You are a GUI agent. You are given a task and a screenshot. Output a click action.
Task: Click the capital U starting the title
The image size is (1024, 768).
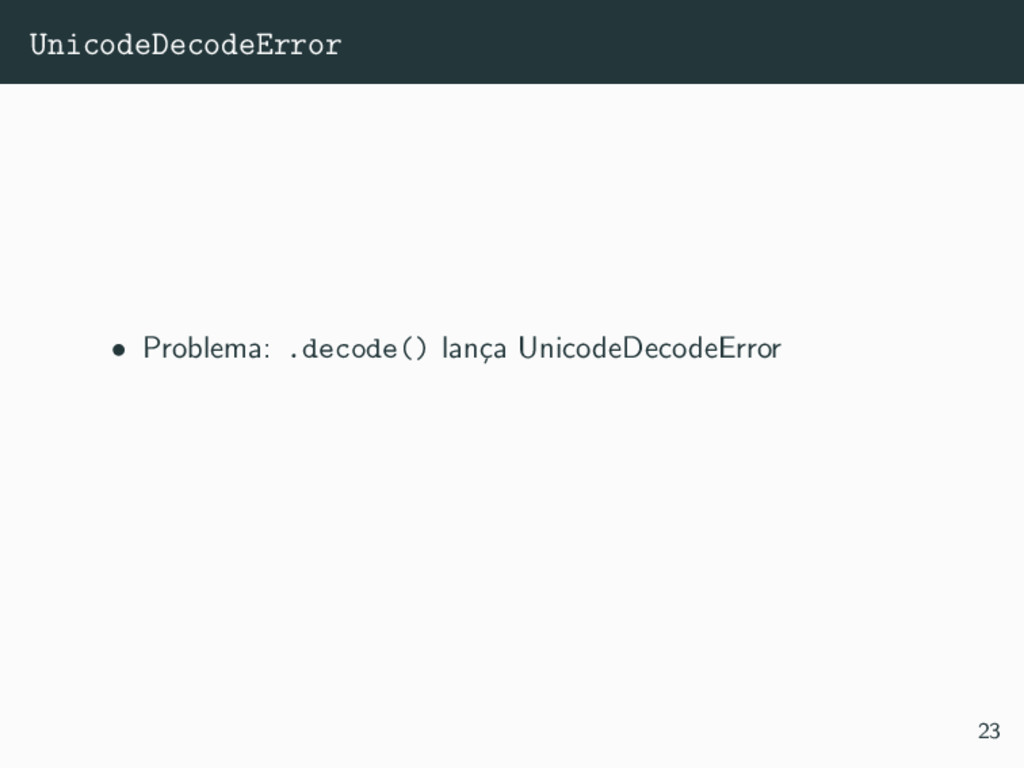[x=39, y=44]
